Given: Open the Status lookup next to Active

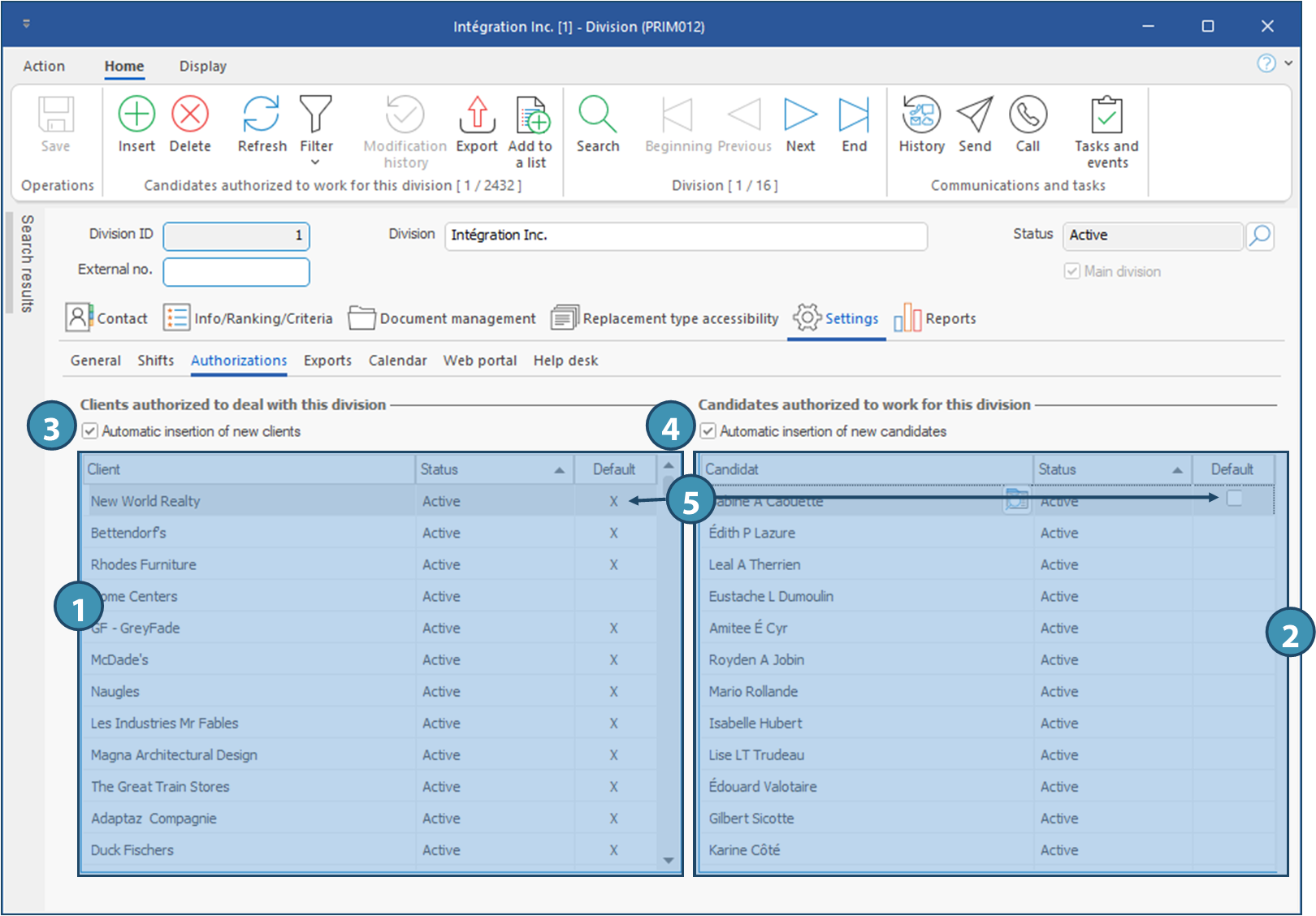Looking at the screenshot, I should (x=1260, y=235).
